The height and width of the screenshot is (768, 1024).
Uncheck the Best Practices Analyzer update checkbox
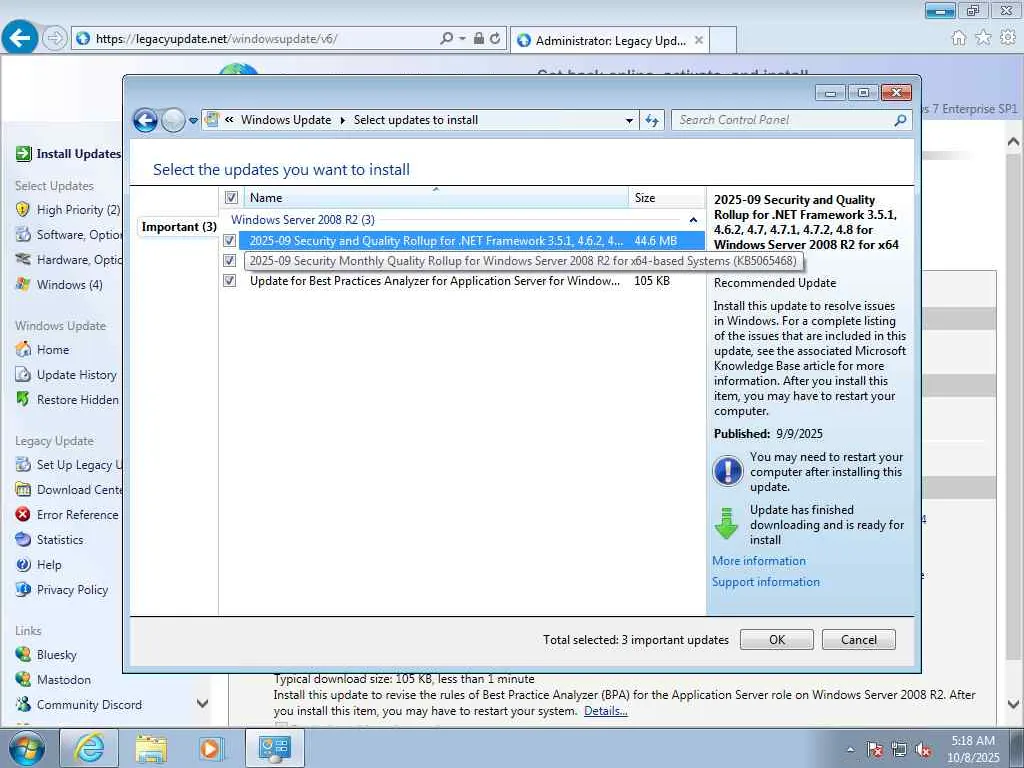[229, 281]
